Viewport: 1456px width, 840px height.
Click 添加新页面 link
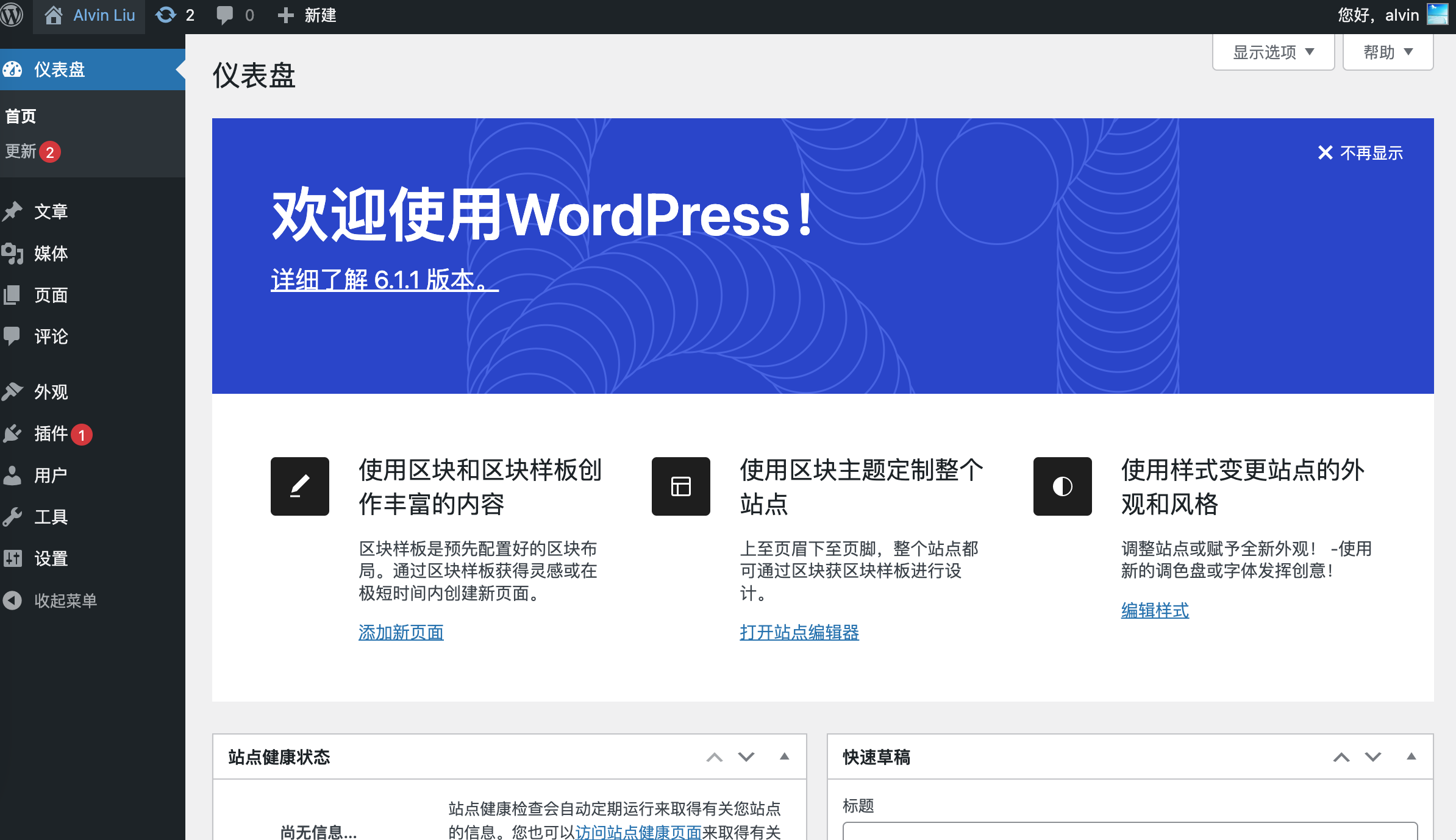coord(401,632)
